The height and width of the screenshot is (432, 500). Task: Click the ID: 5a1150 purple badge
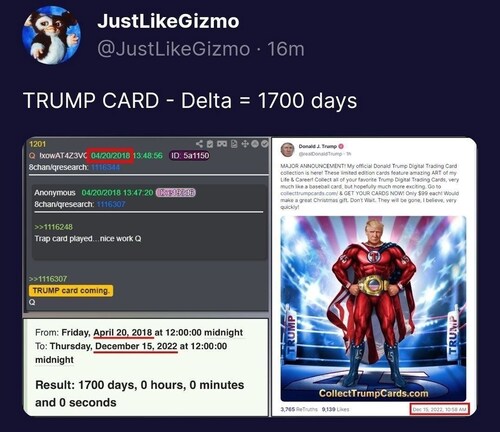[190, 156]
